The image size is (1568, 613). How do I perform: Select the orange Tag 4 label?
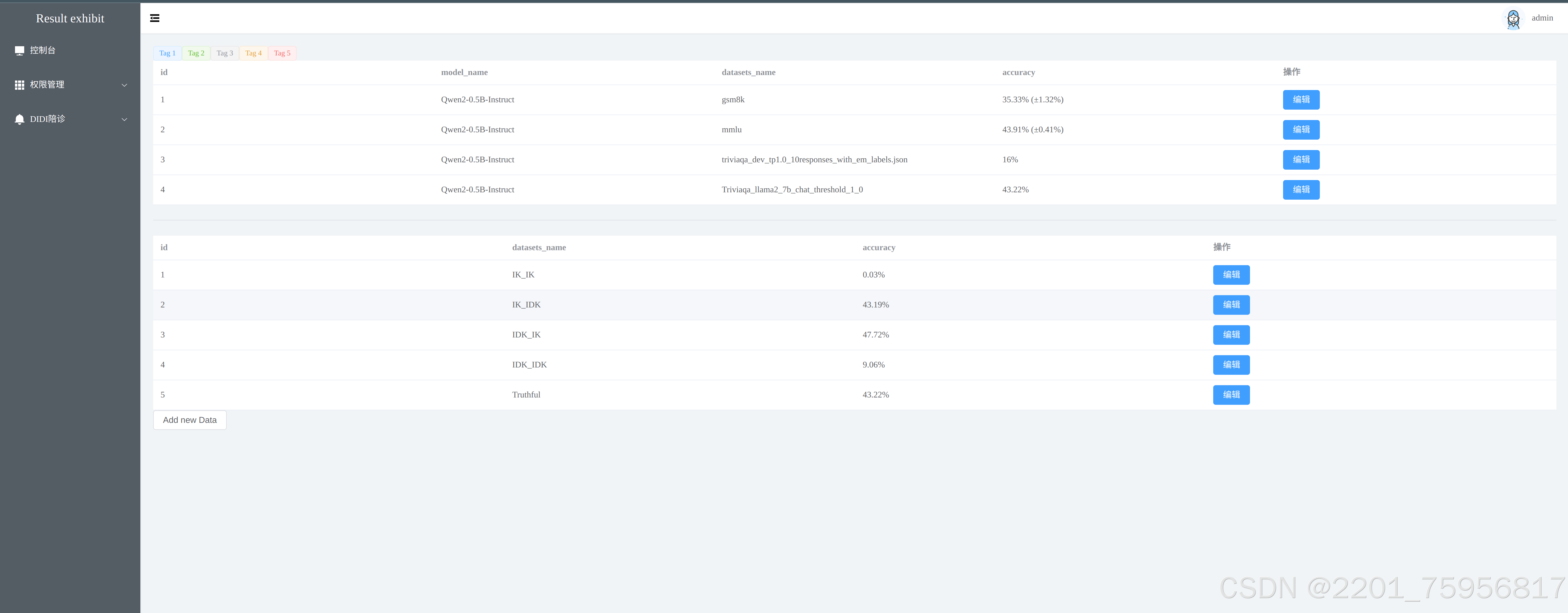(253, 53)
